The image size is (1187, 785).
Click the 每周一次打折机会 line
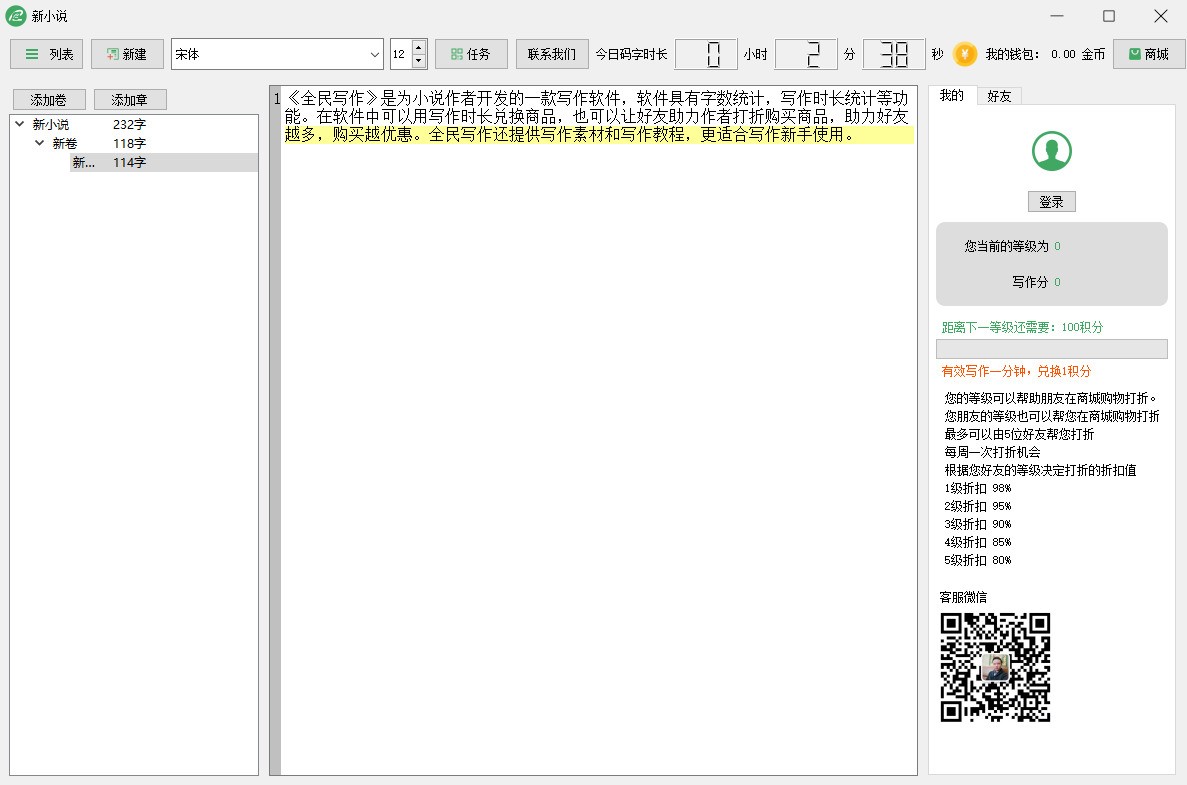992,452
